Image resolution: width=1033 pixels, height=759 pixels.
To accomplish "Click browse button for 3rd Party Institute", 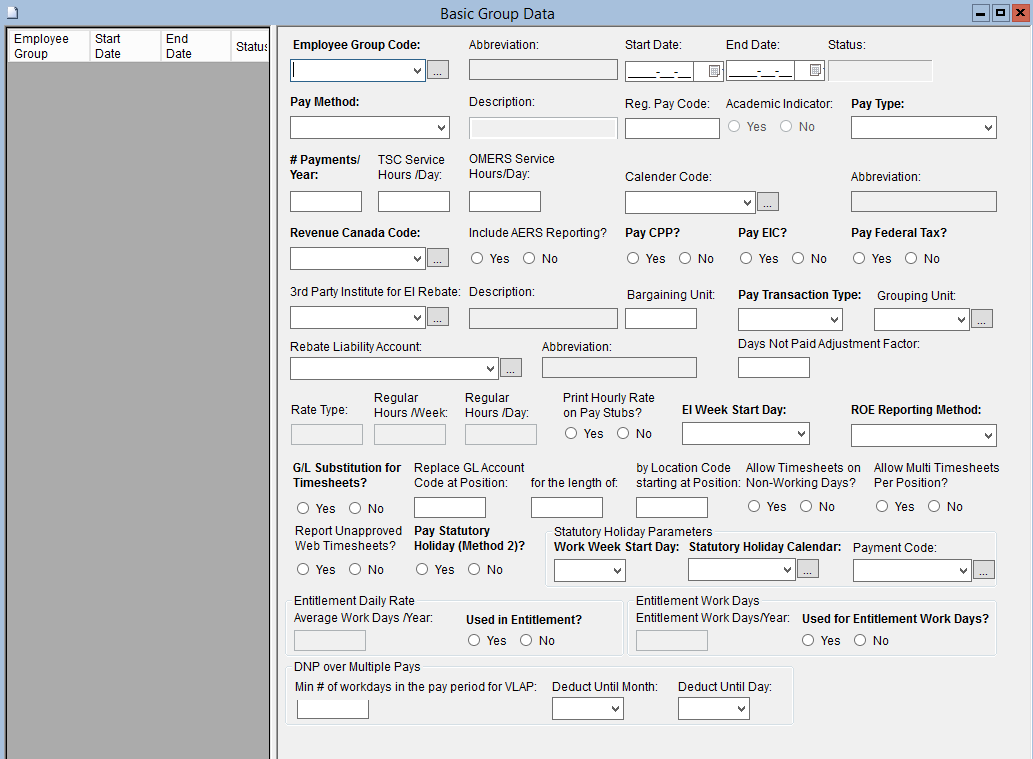I will [438, 318].
